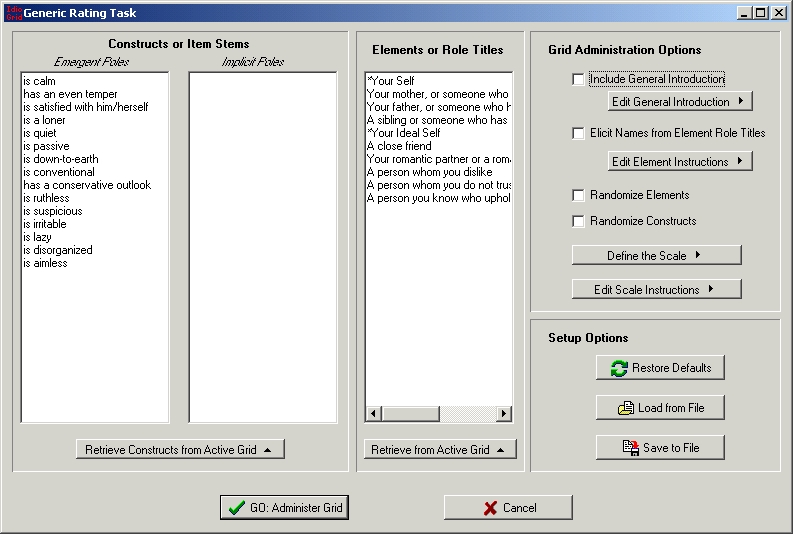Click the green checkmark icon on GO button
The height and width of the screenshot is (534, 793).
(237, 508)
